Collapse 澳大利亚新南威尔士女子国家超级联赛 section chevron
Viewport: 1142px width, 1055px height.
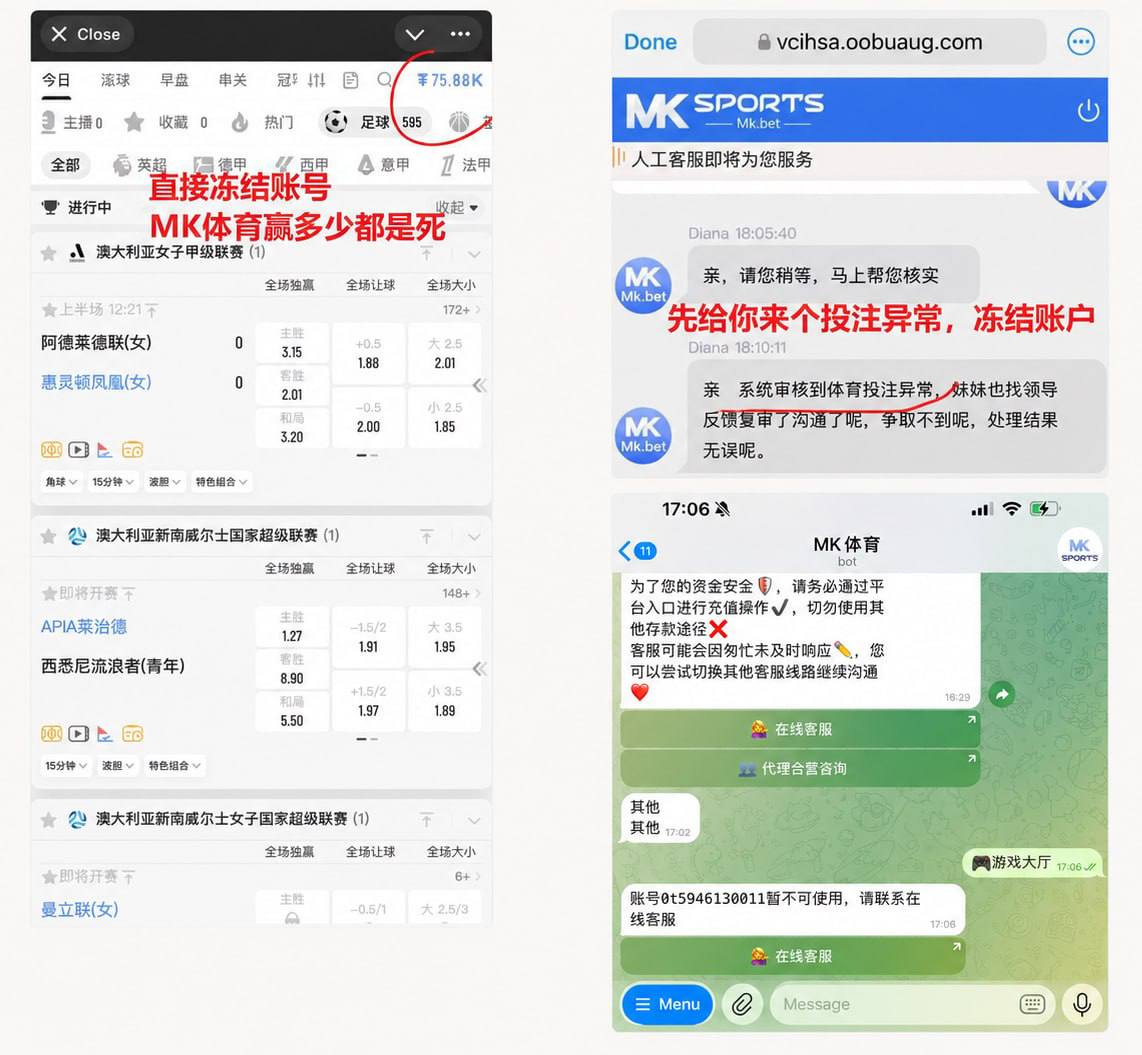pos(473,821)
